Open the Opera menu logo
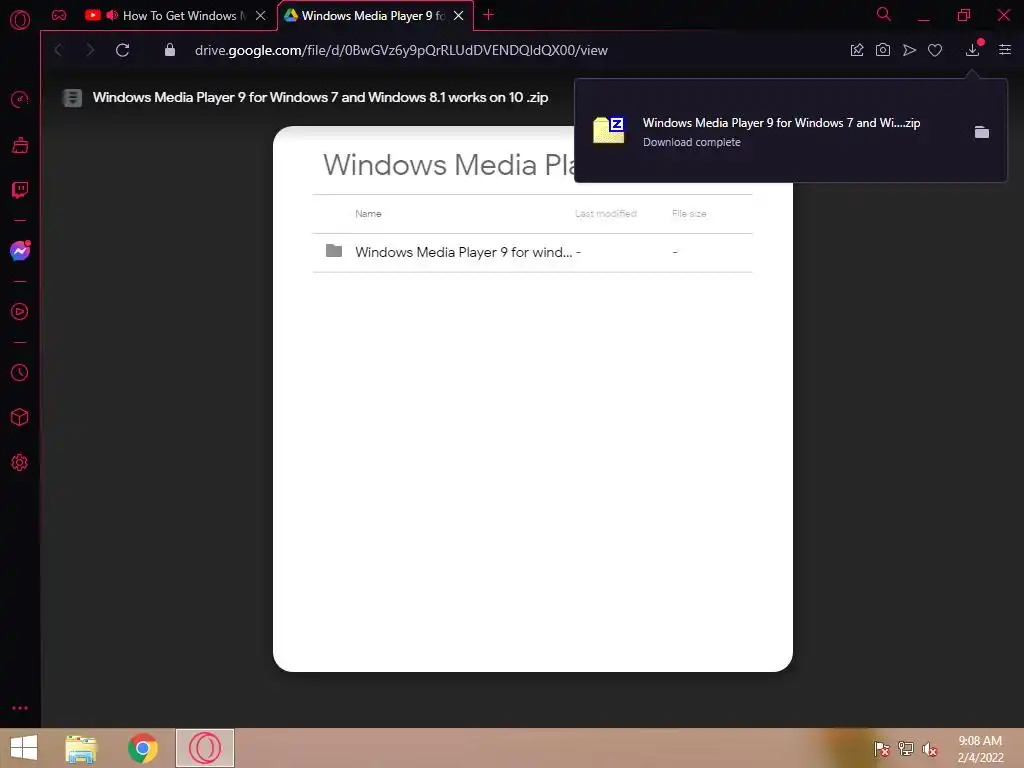 20,20
